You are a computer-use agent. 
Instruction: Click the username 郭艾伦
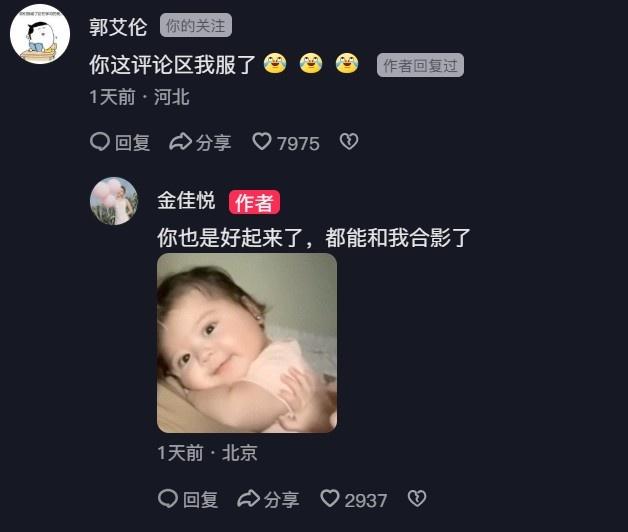[x=118, y=27]
